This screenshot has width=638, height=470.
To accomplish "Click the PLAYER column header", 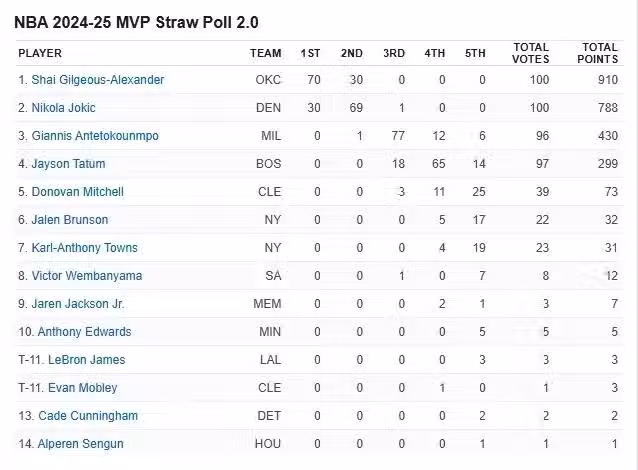I will click(40, 53).
